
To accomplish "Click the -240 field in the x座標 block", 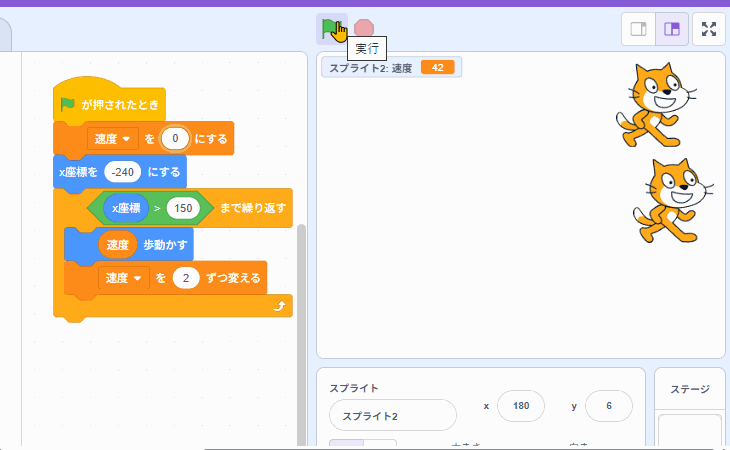I will (x=122, y=172).
